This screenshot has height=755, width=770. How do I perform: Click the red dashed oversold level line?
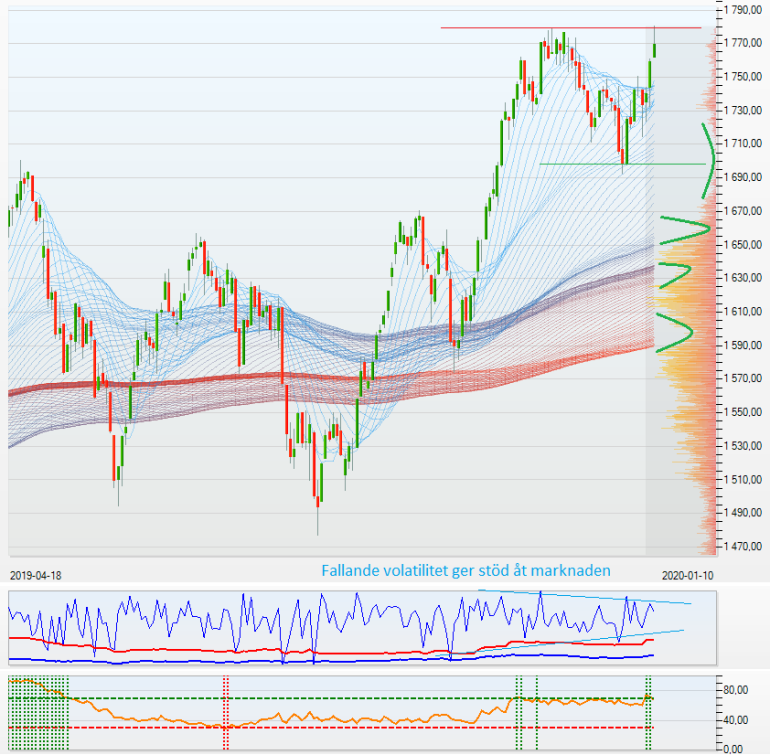(x=331, y=727)
